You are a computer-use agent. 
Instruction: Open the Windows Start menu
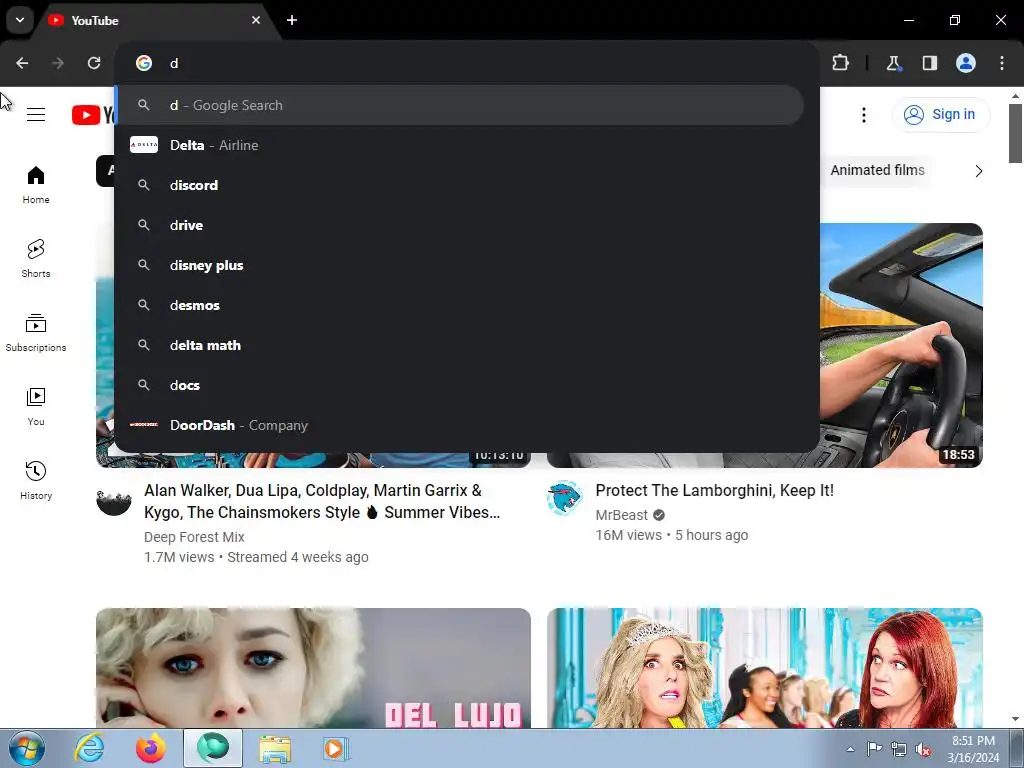pos(27,748)
